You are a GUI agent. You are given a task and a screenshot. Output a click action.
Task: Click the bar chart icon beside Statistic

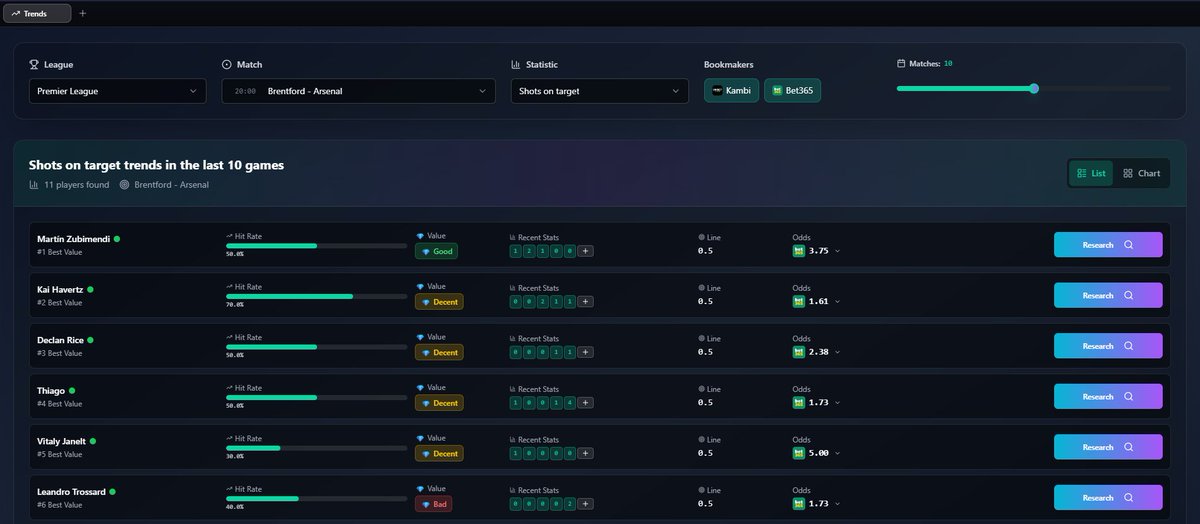click(x=516, y=64)
